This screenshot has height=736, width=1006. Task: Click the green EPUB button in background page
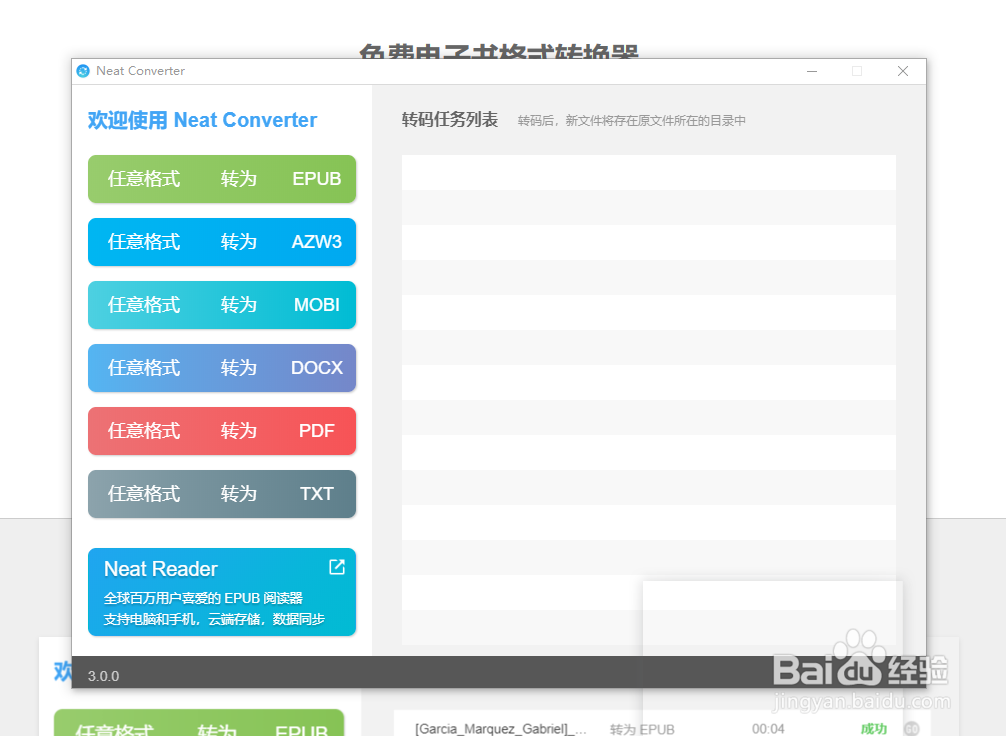click(199, 723)
